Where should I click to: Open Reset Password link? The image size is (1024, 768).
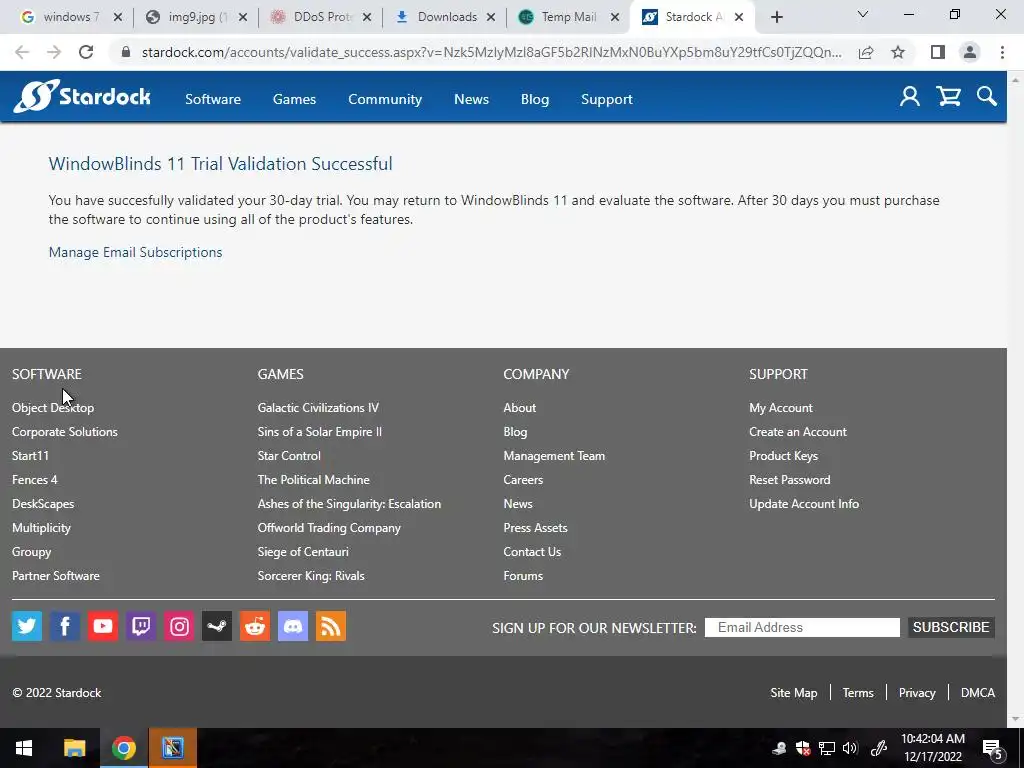790,480
